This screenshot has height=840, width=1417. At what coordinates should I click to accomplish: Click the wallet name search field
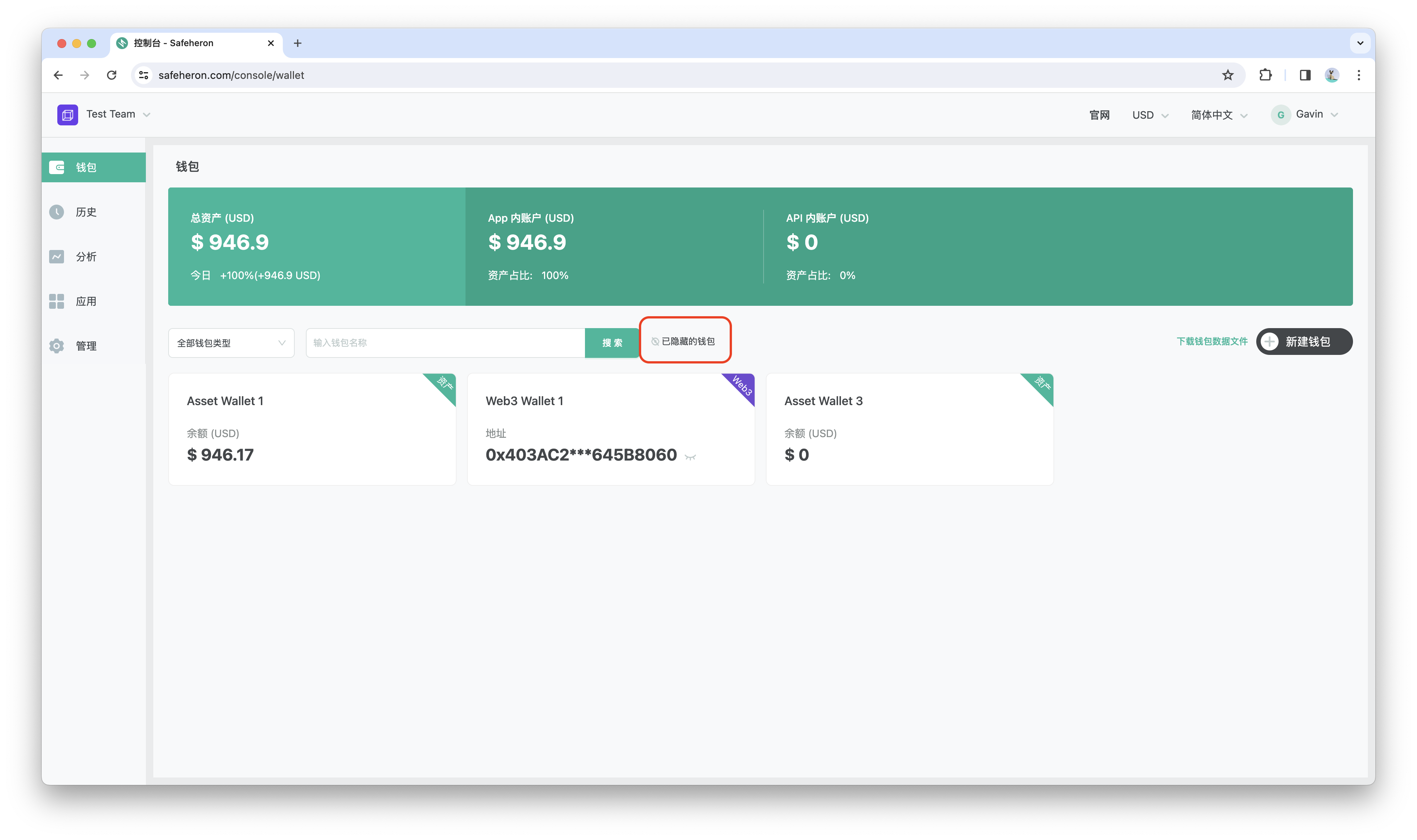tap(445, 343)
